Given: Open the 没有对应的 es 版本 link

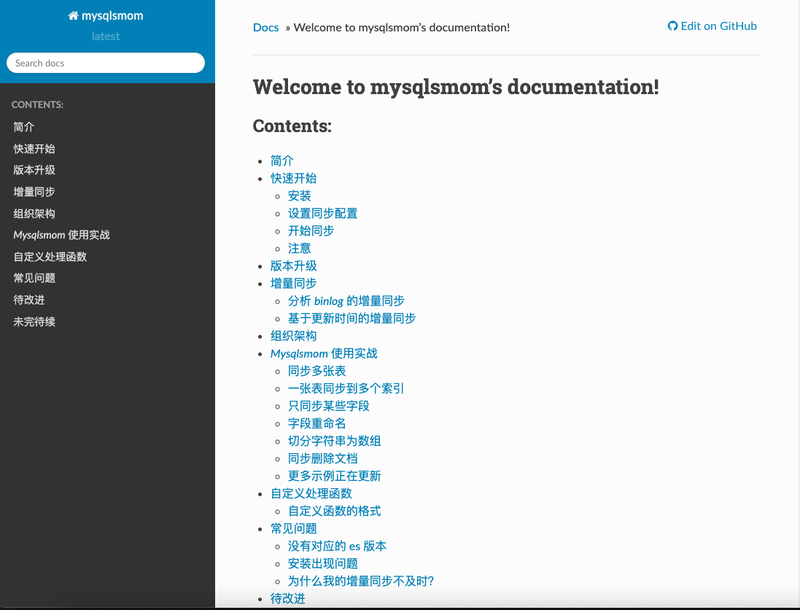Looking at the screenshot, I should click(x=337, y=546).
